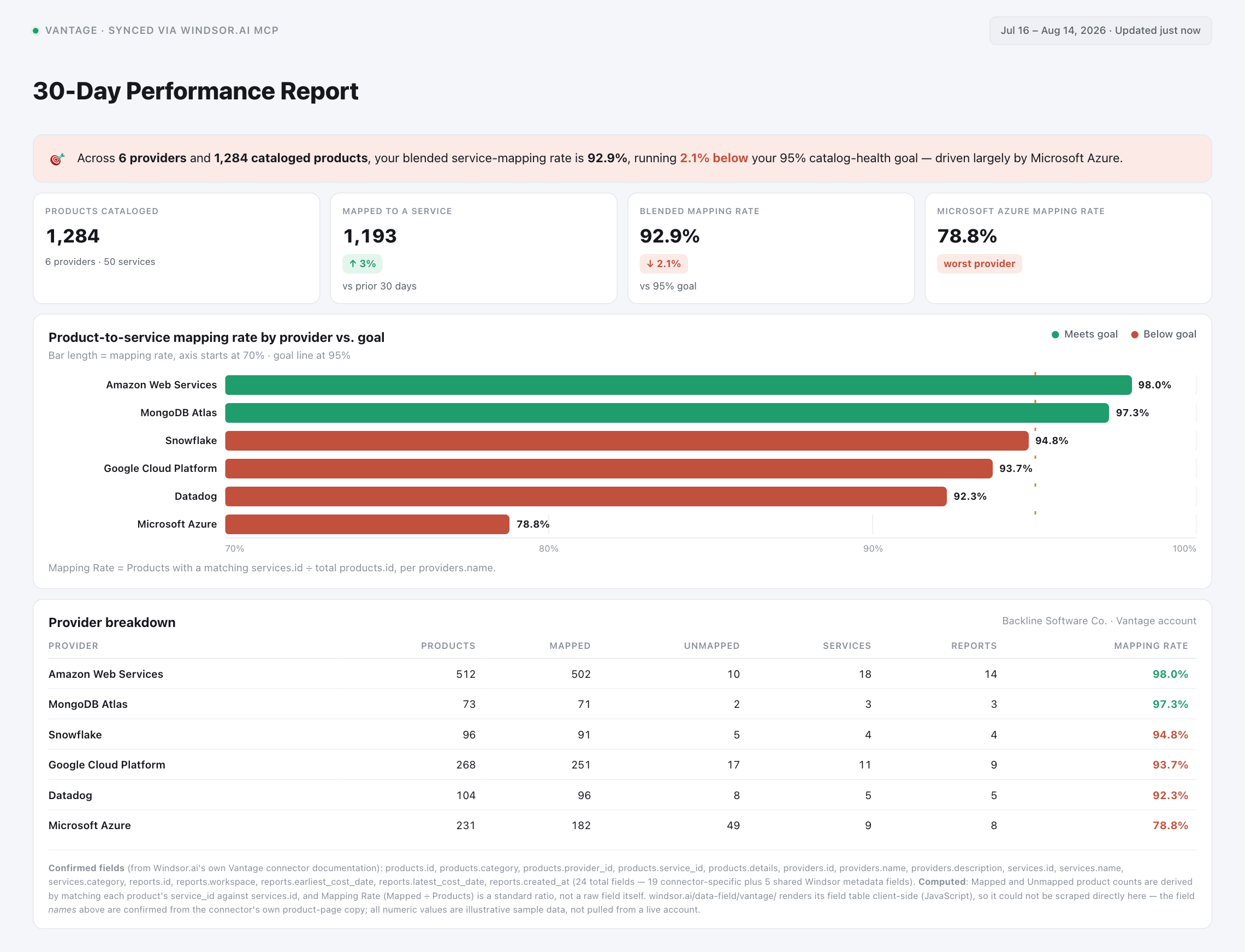Viewport: 1245px width, 952px height.
Task: Click Datadog in provider breakdown table
Action: click(70, 795)
